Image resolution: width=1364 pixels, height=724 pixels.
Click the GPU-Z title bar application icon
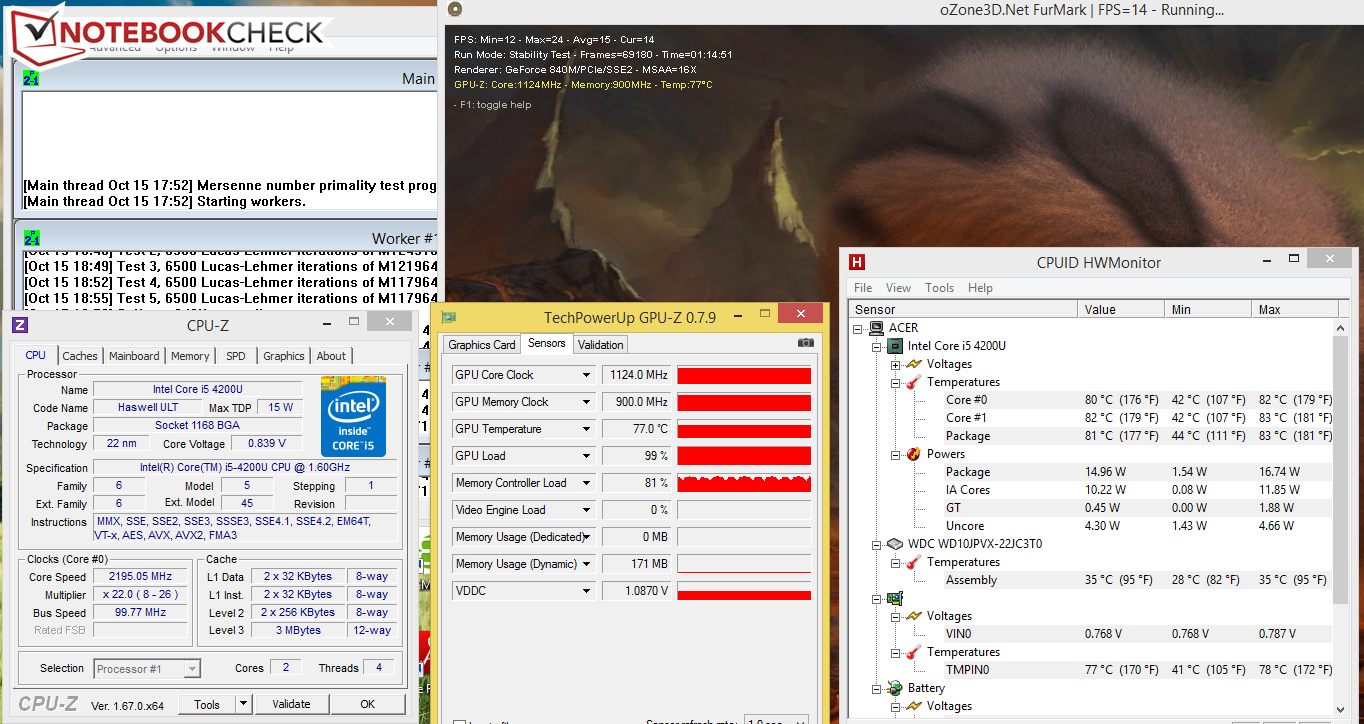[x=449, y=318]
